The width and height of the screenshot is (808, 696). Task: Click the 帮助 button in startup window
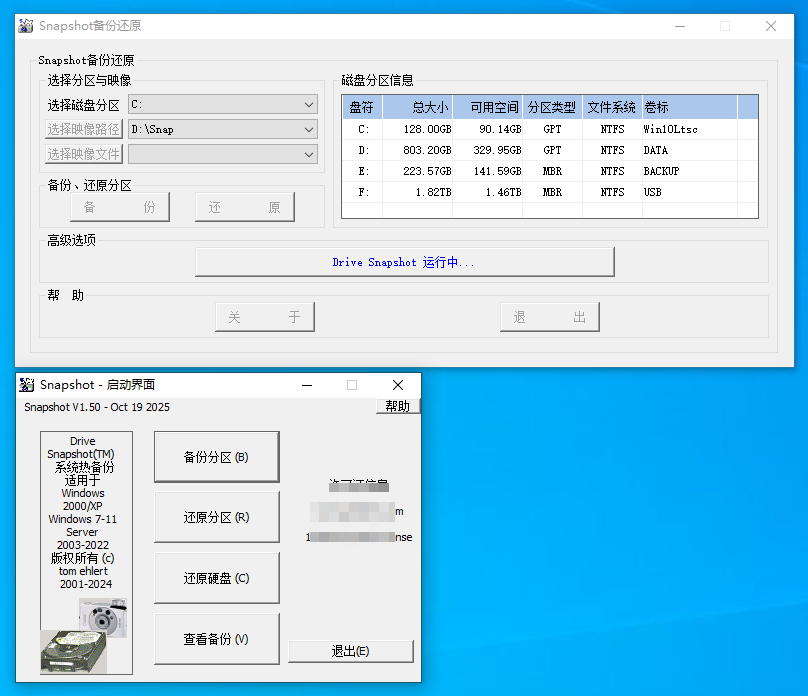point(398,406)
